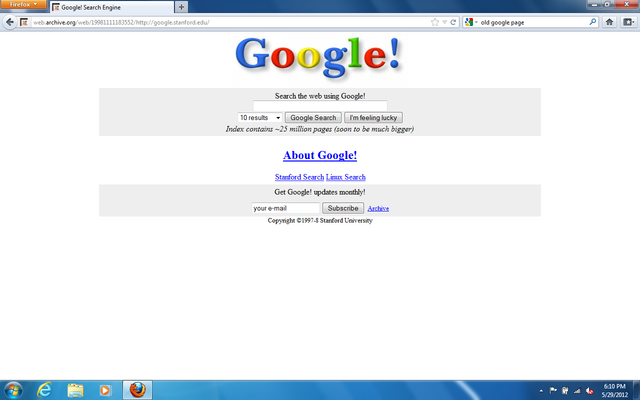Open the Linux Search link
Viewport: 640px width, 400px height.
tap(346, 177)
